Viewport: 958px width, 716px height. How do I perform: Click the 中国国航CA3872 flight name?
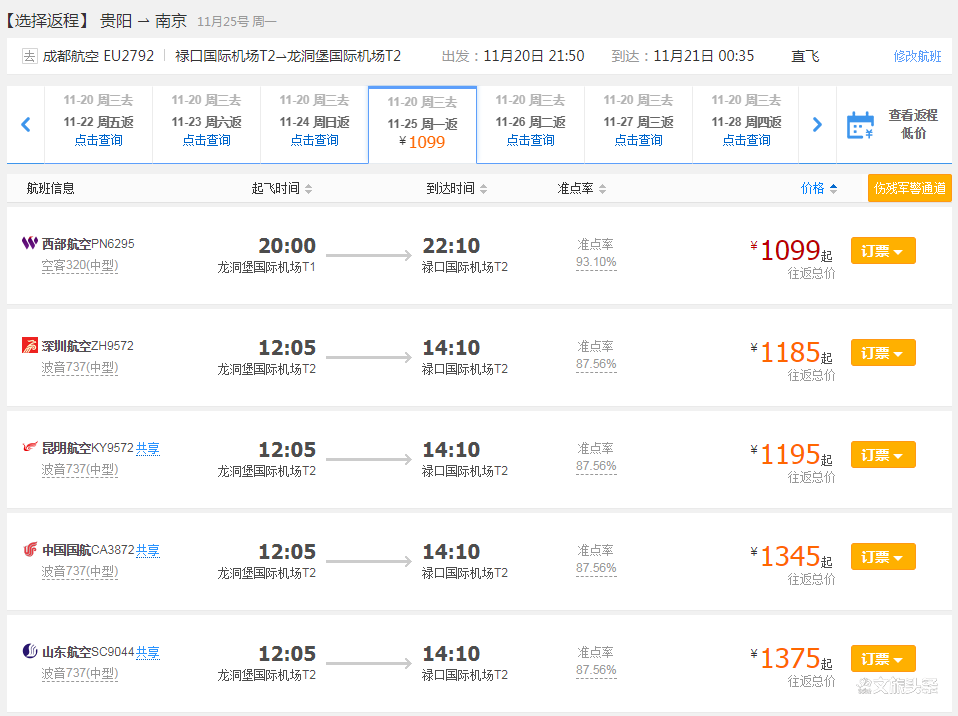[87, 550]
